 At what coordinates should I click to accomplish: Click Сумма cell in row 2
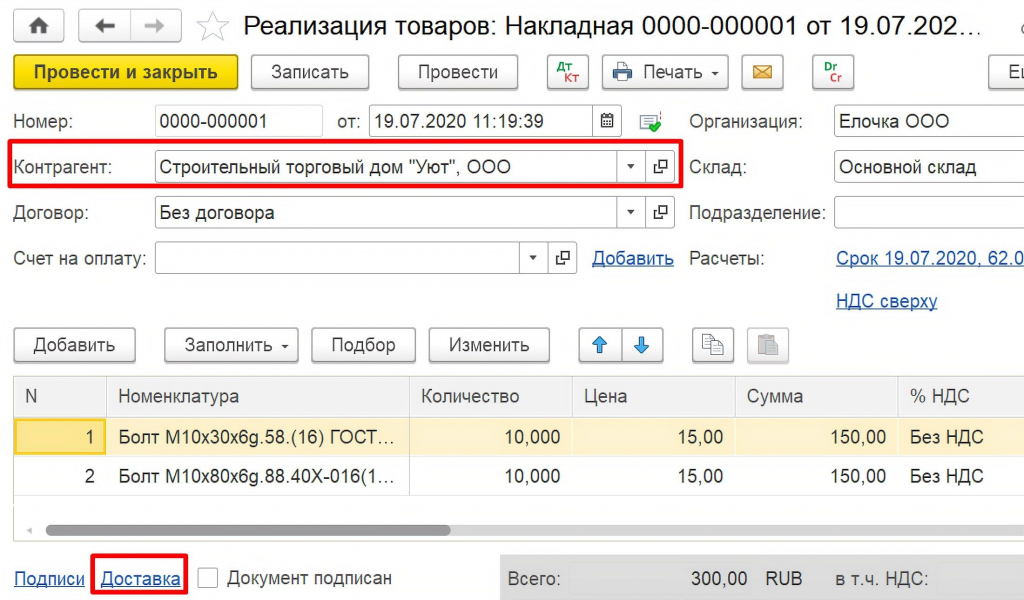click(817, 476)
